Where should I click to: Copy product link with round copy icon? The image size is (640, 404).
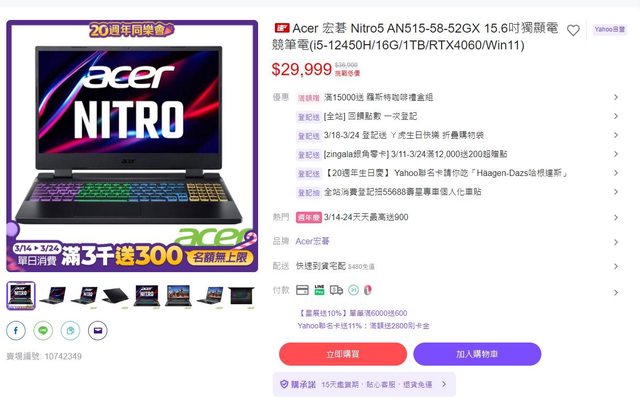point(71,330)
